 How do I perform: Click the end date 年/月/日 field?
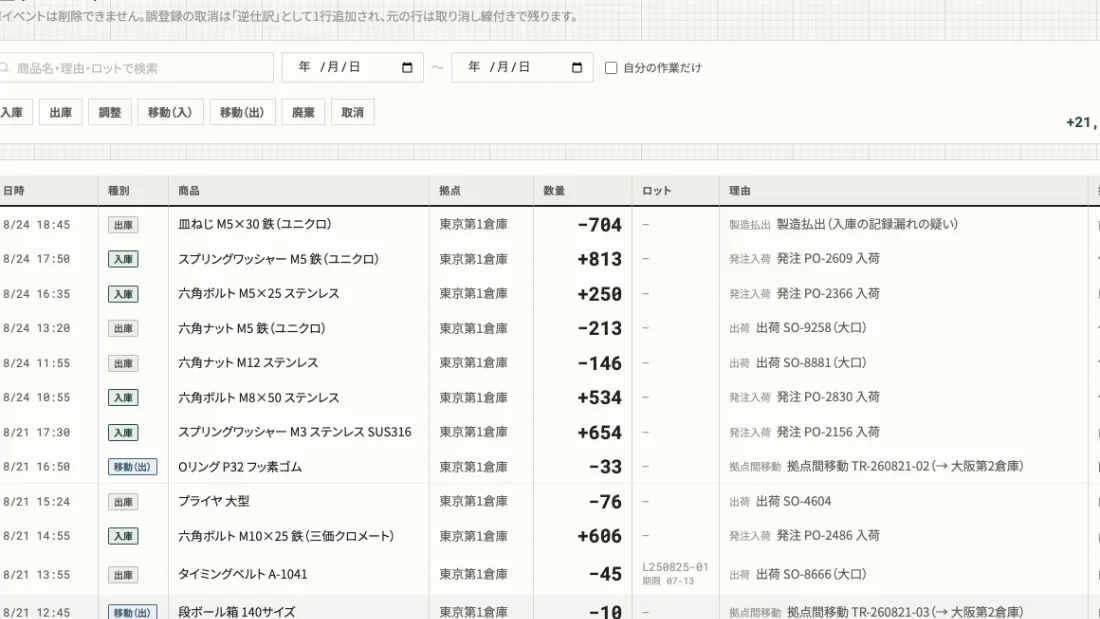[x=523, y=67]
